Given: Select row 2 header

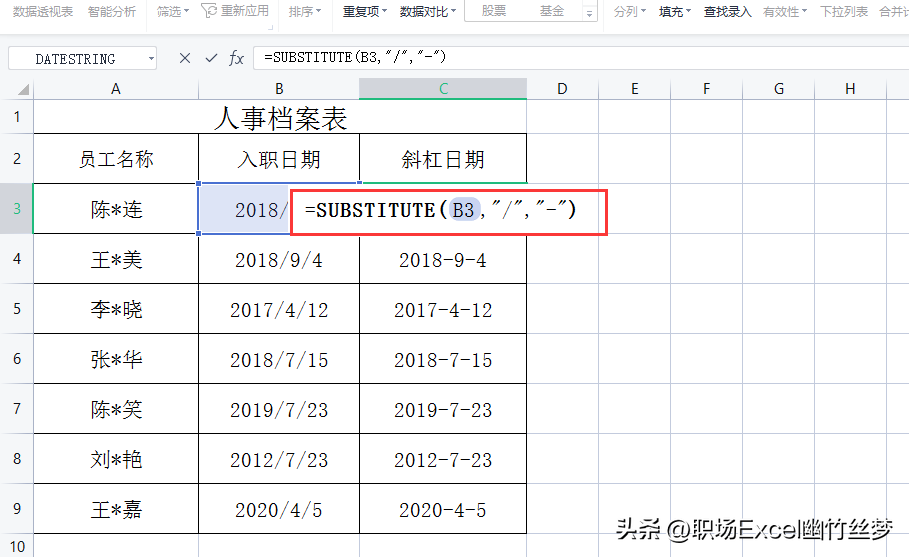Looking at the screenshot, I should (x=17, y=158).
